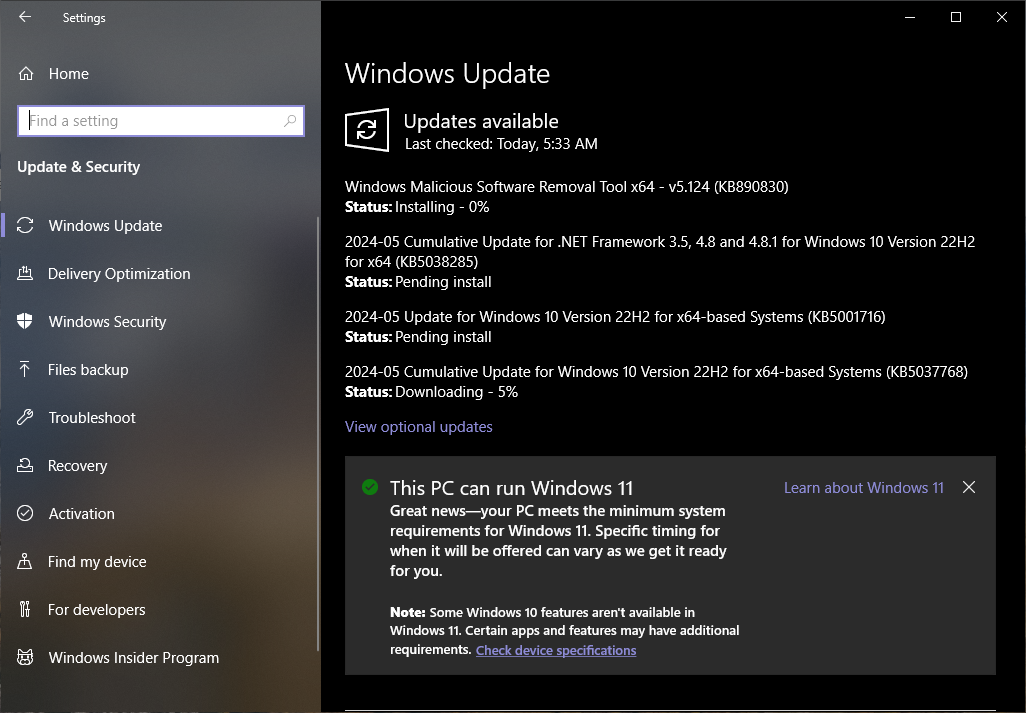Open the Windows Update section
Image resolution: width=1026 pixels, height=713 pixels.
click(160, 226)
